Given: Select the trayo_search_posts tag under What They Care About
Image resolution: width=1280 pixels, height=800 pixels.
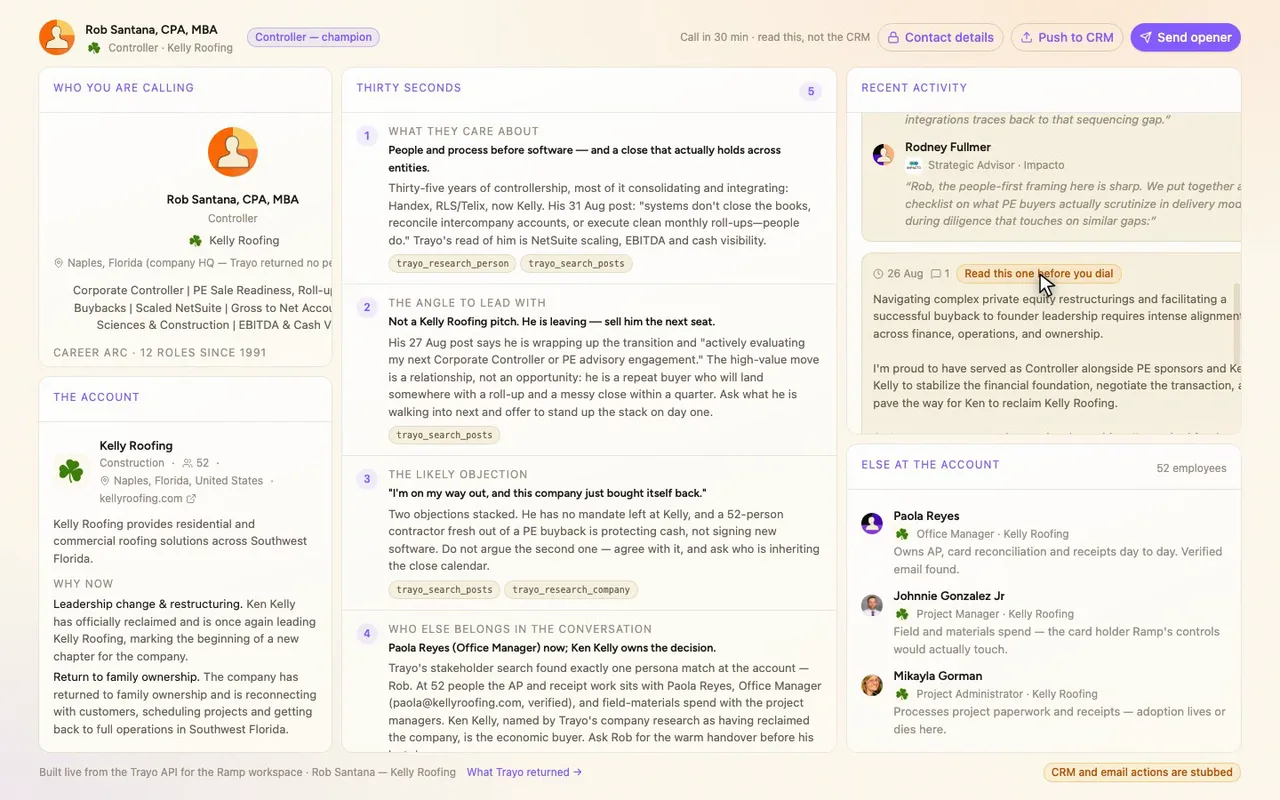Looking at the screenshot, I should (x=576, y=264).
